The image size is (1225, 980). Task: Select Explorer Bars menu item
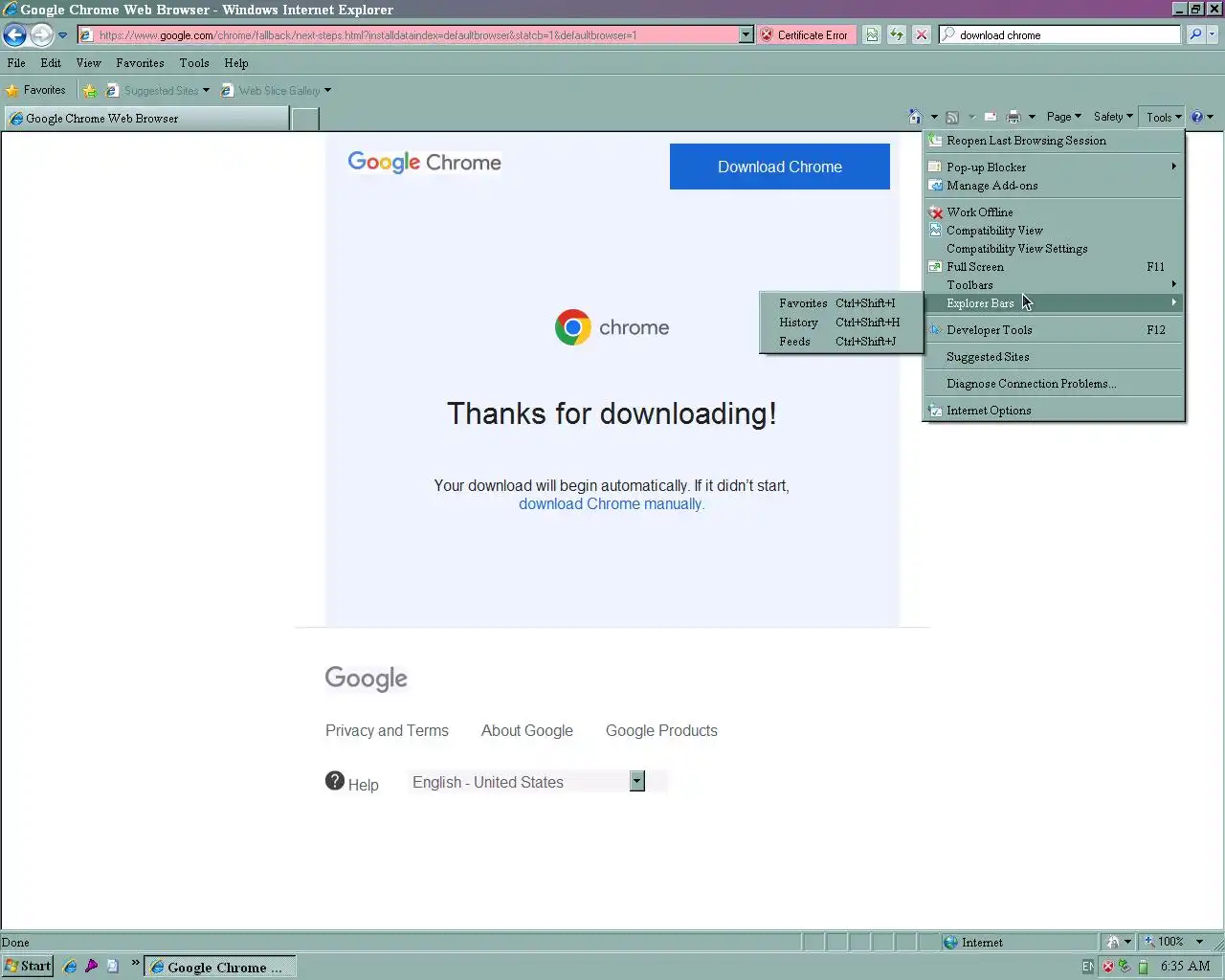point(1054,303)
